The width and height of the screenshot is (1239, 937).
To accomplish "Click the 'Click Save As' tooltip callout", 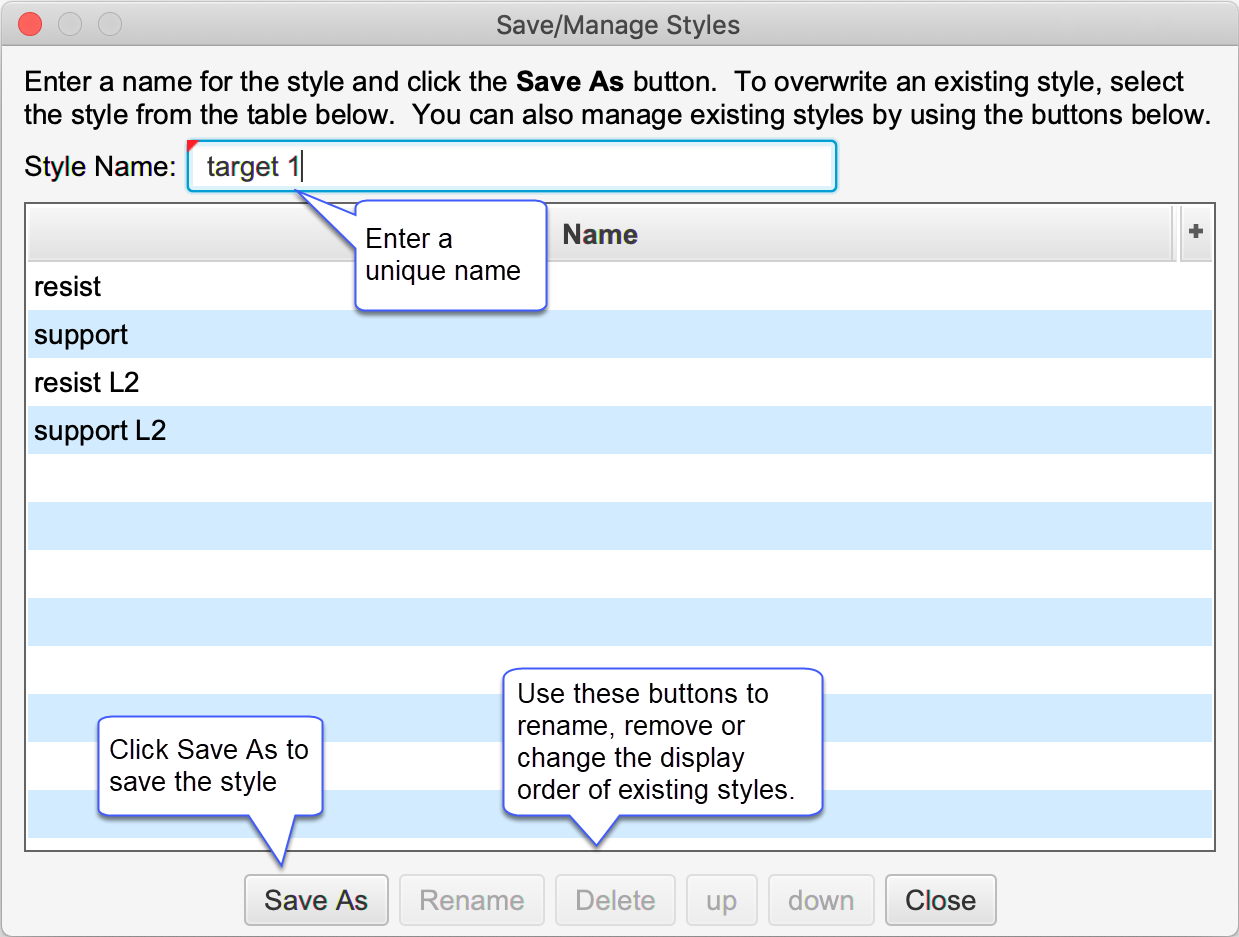I will click(x=209, y=765).
